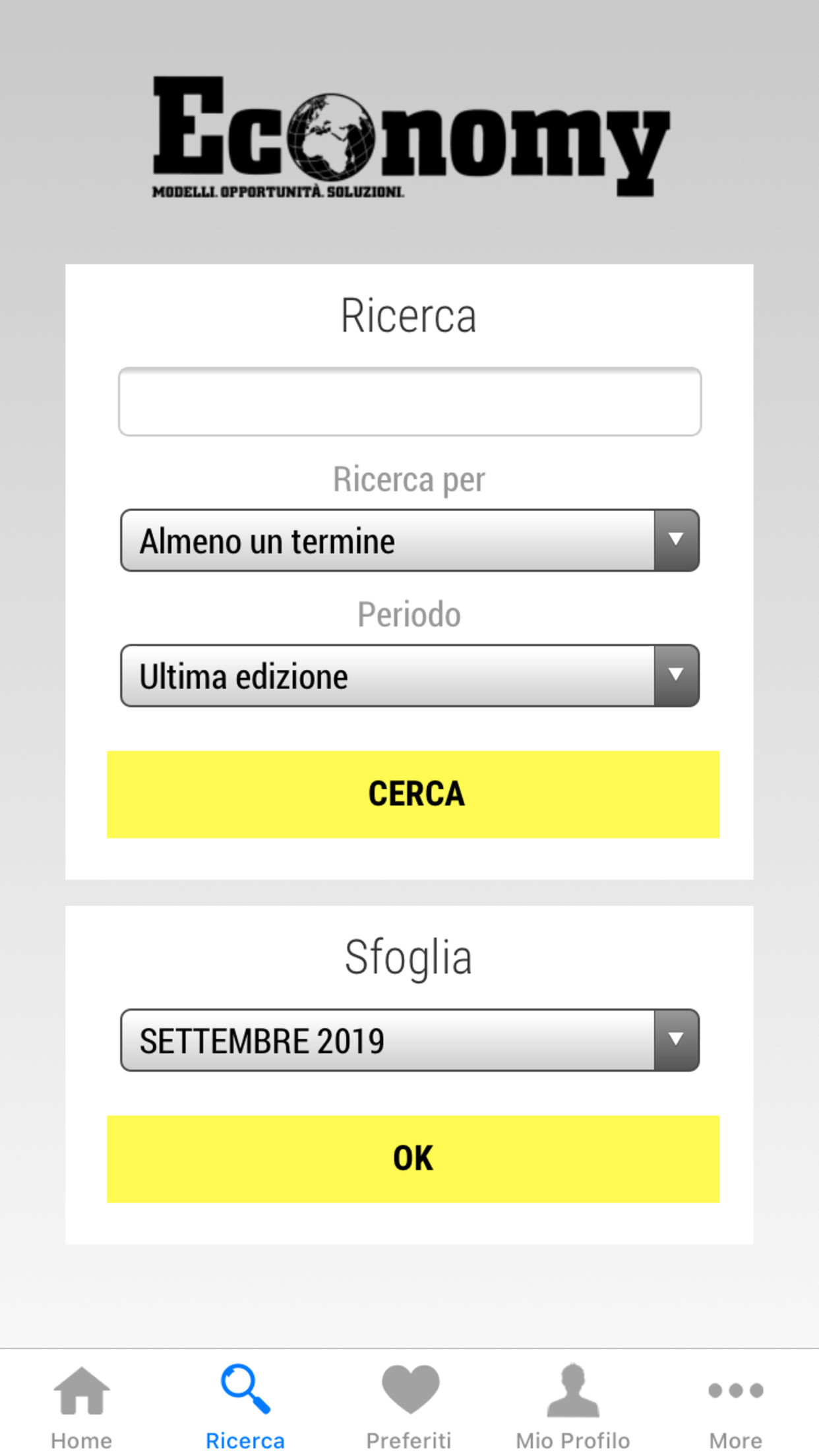This screenshot has width=819, height=1456.
Task: Click the globe in the Economy logo
Action: 331,137
